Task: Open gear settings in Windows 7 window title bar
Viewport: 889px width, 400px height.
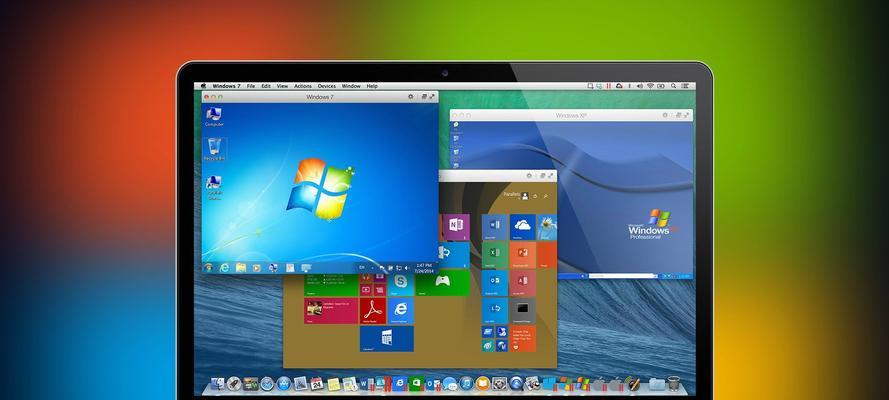Action: pyautogui.click(x=411, y=97)
